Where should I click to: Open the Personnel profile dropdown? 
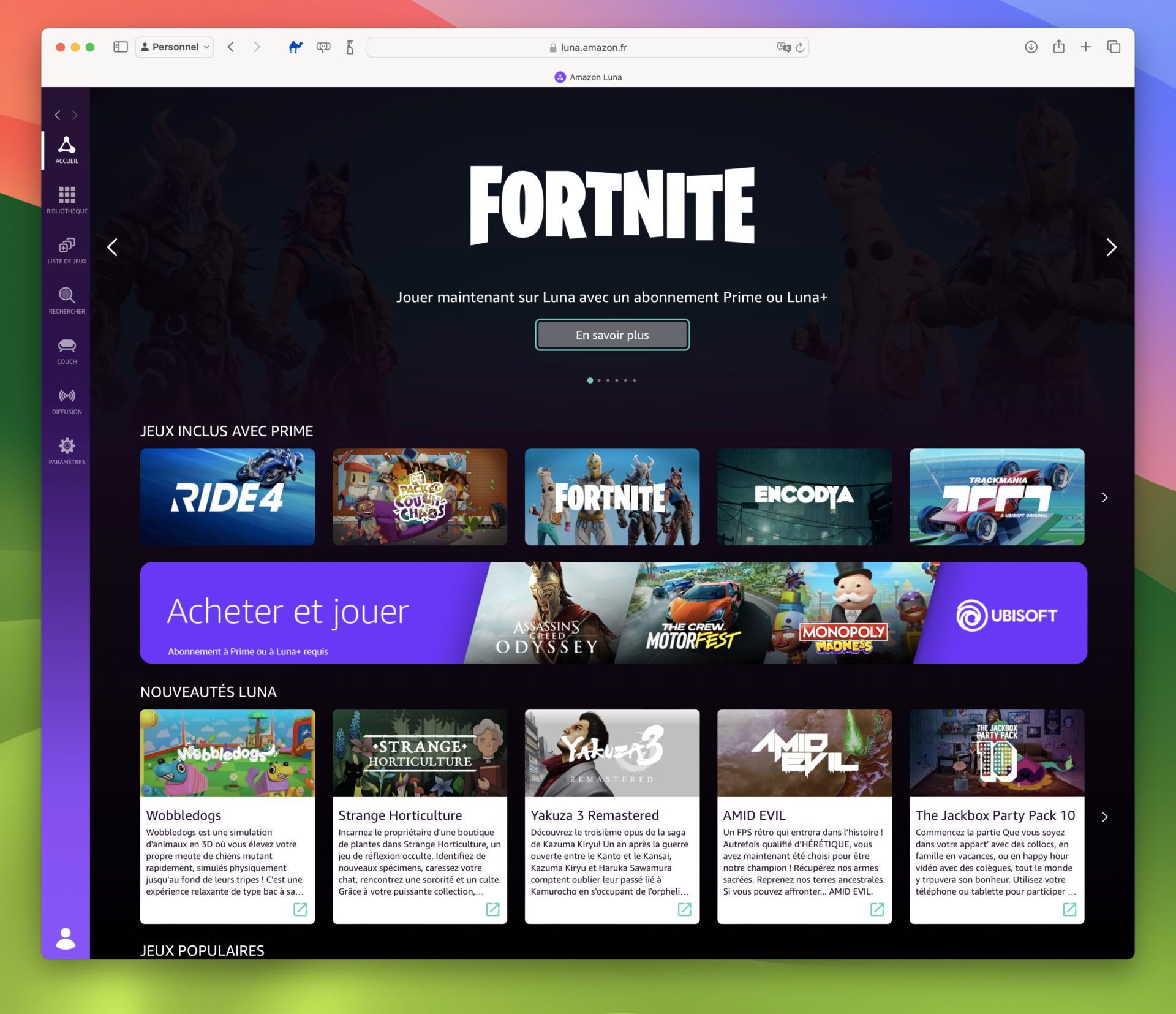[175, 47]
